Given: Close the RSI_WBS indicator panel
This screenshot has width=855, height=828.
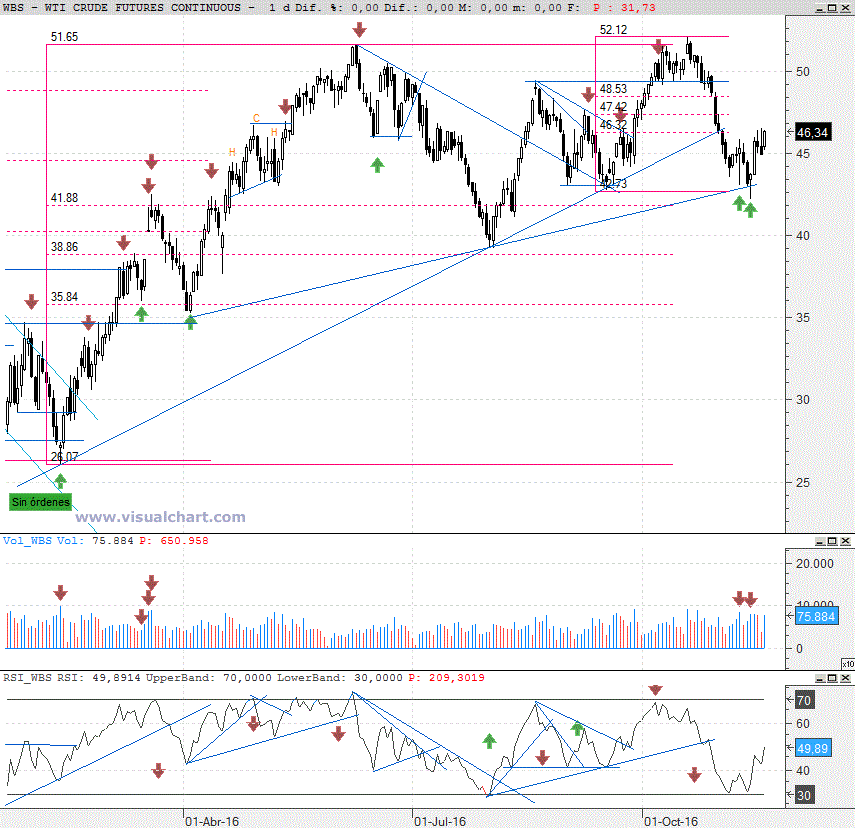Looking at the screenshot, I should pyautogui.click(x=845, y=678).
